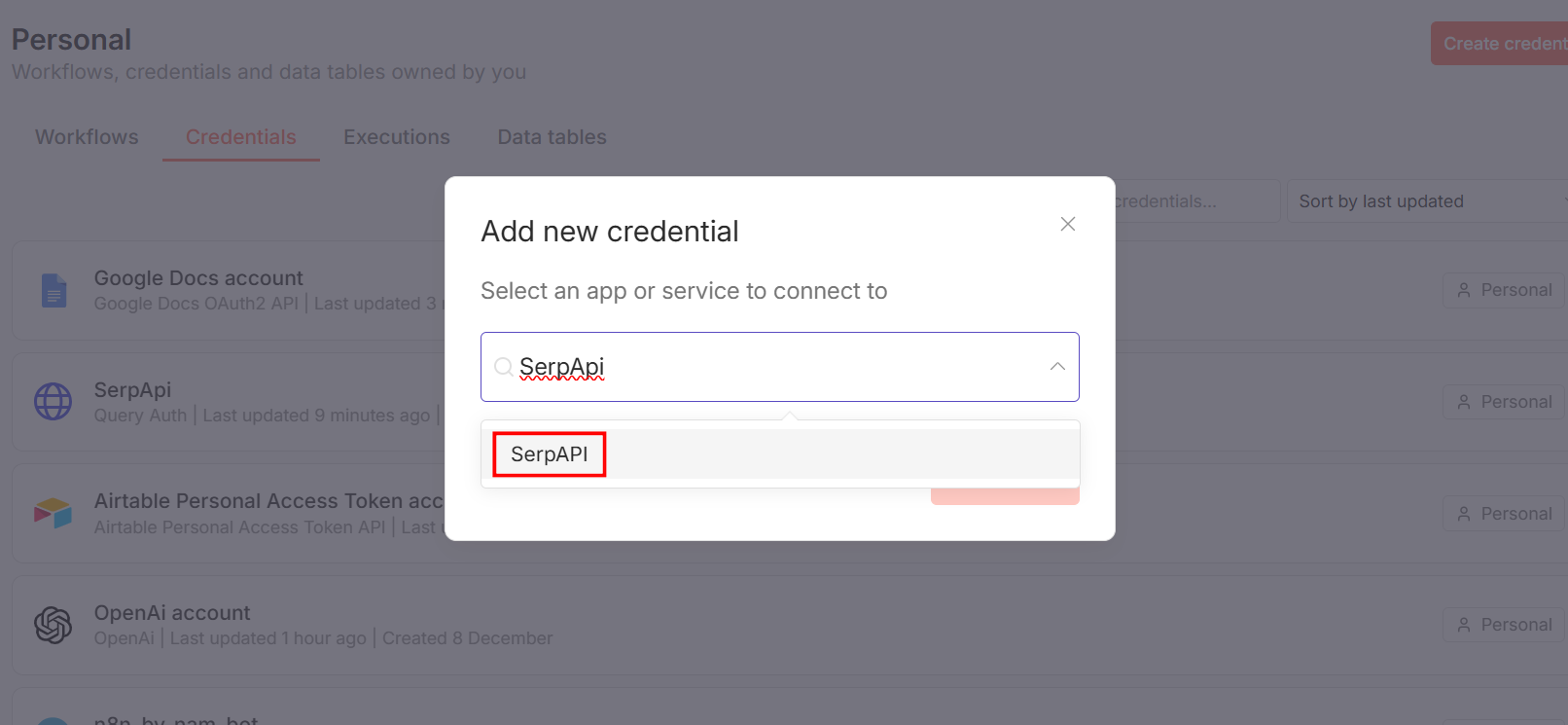Open the Executions tab
This screenshot has height=725, width=1568.
pyautogui.click(x=397, y=137)
